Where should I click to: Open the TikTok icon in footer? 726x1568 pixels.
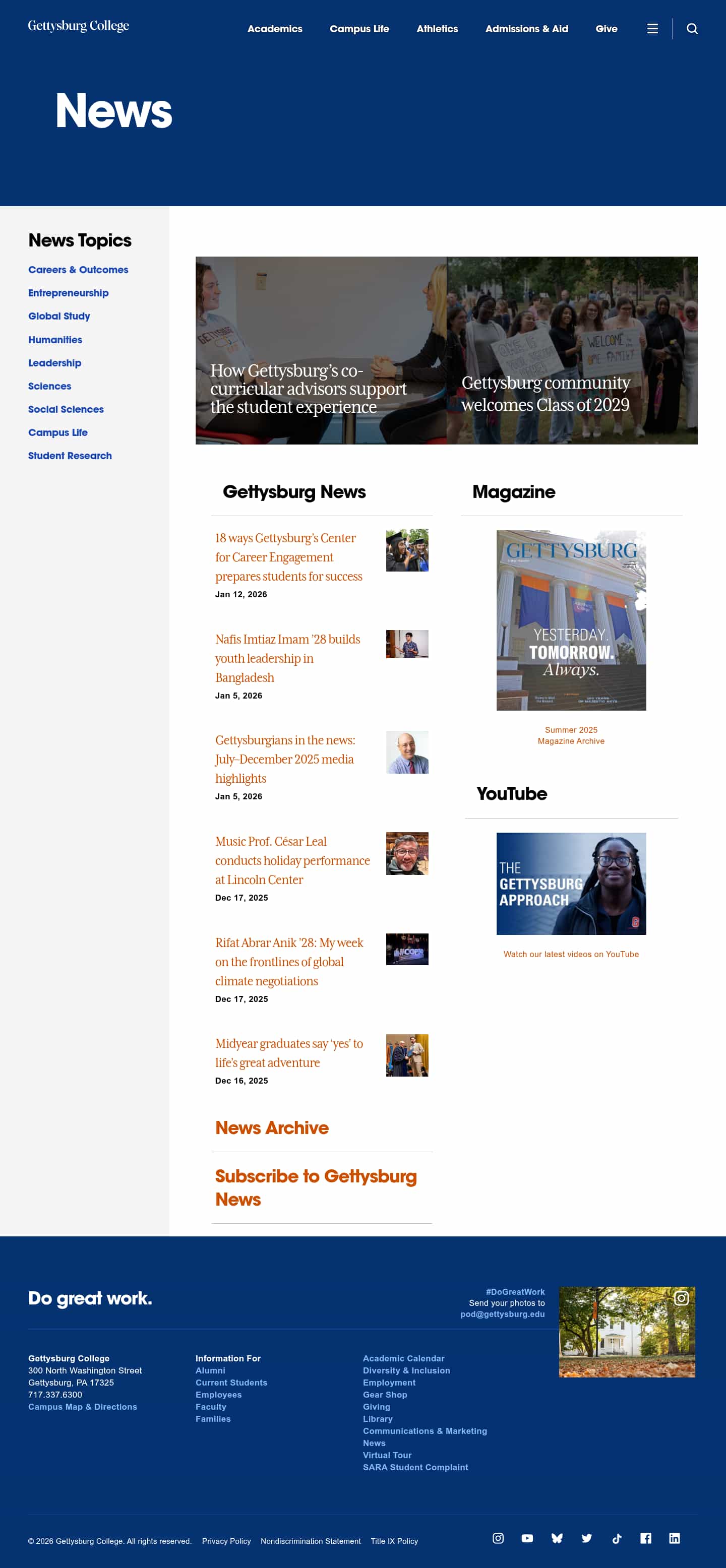tap(617, 1538)
